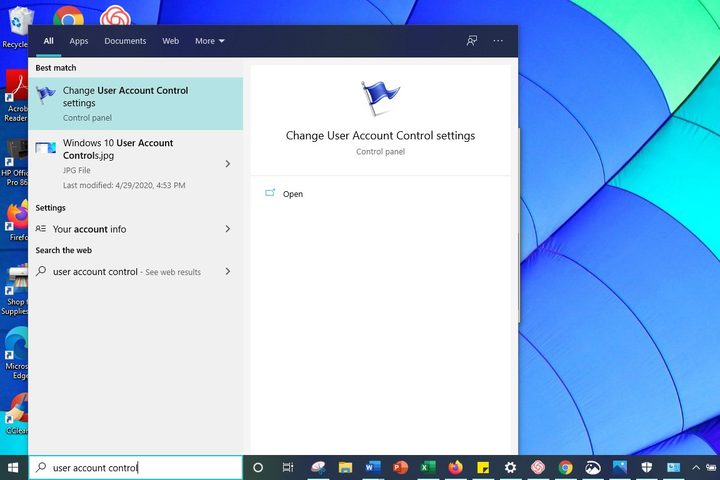The width and height of the screenshot is (720, 480).
Task: Click the Change User Account Control settings title in the preview
Action: (380, 136)
